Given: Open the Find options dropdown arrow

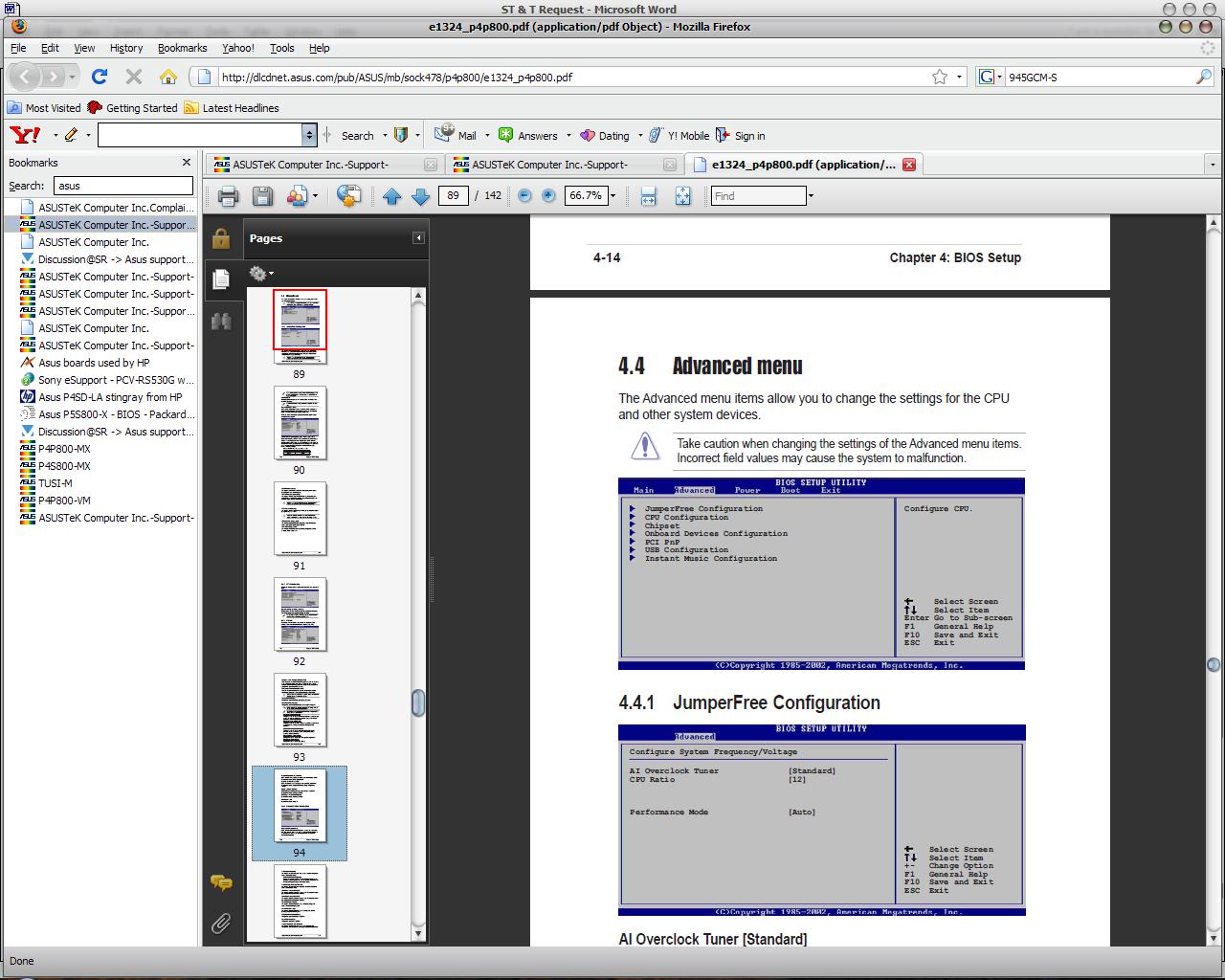Looking at the screenshot, I should (811, 196).
